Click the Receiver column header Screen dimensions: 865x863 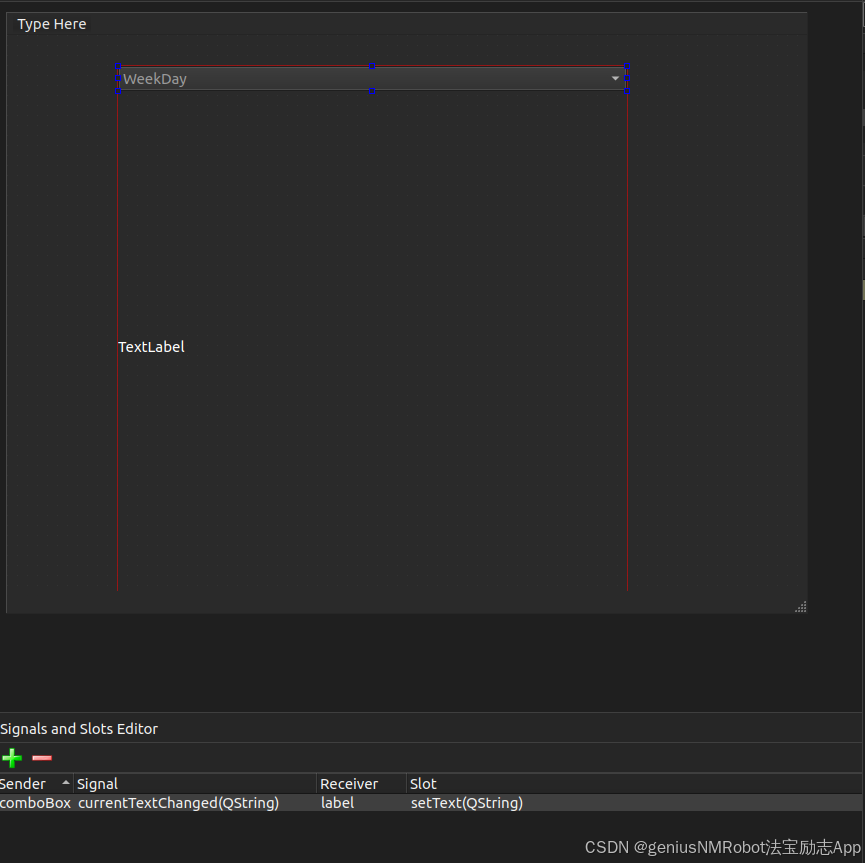click(348, 783)
